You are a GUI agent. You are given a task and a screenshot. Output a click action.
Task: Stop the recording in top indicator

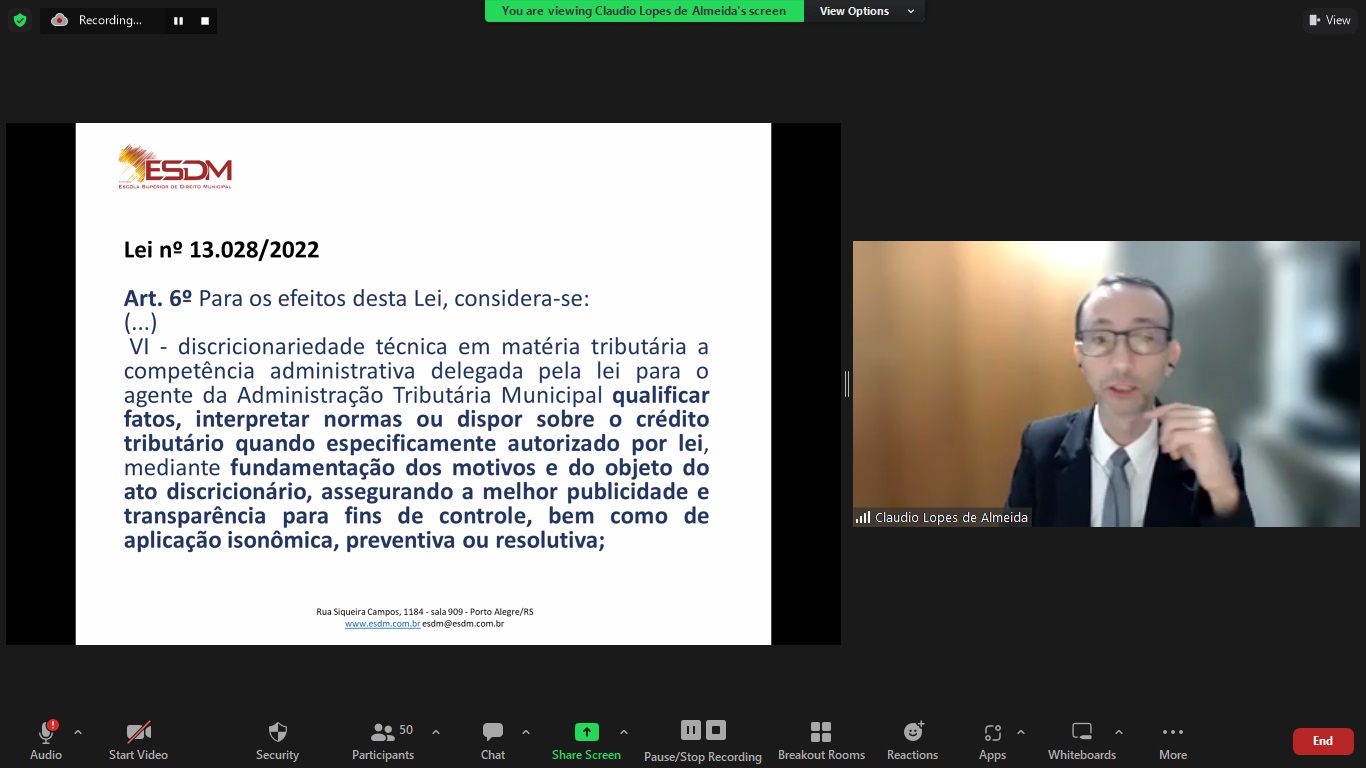[x=205, y=20]
